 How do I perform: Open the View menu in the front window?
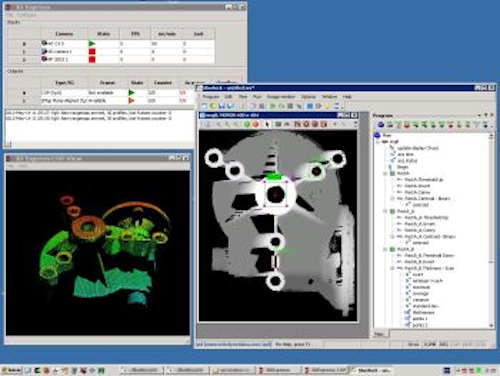(243, 97)
